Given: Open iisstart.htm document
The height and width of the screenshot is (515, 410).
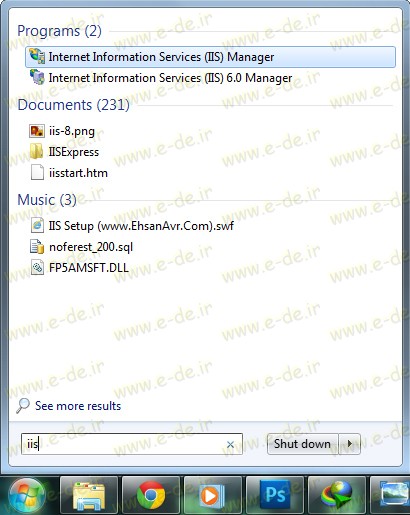Looking at the screenshot, I should click(x=78, y=173).
